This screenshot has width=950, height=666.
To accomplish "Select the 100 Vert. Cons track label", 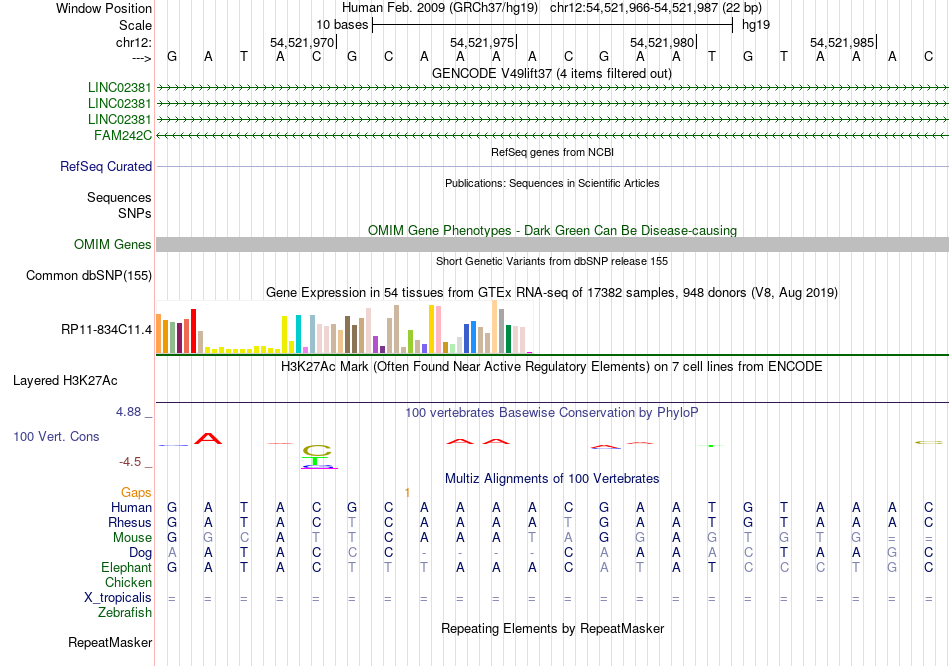I will 56,436.
